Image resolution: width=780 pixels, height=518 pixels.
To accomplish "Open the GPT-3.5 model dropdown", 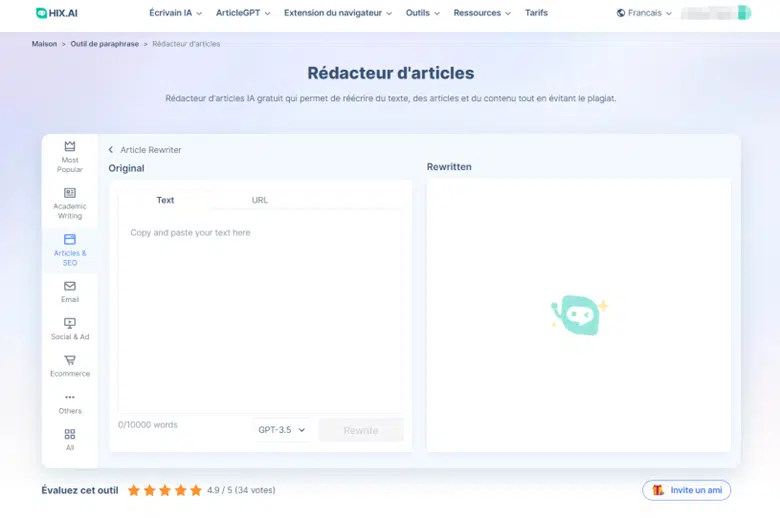I will [282, 430].
